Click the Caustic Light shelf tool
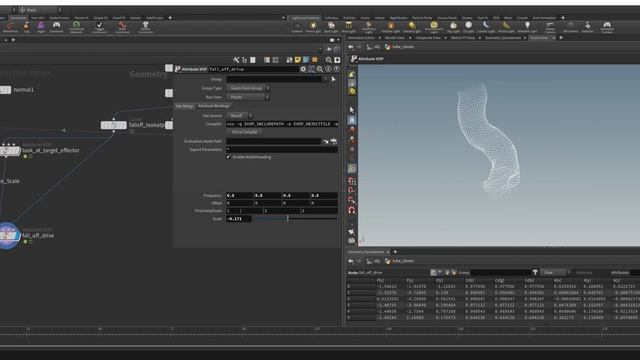The image size is (640, 360). coord(486,27)
